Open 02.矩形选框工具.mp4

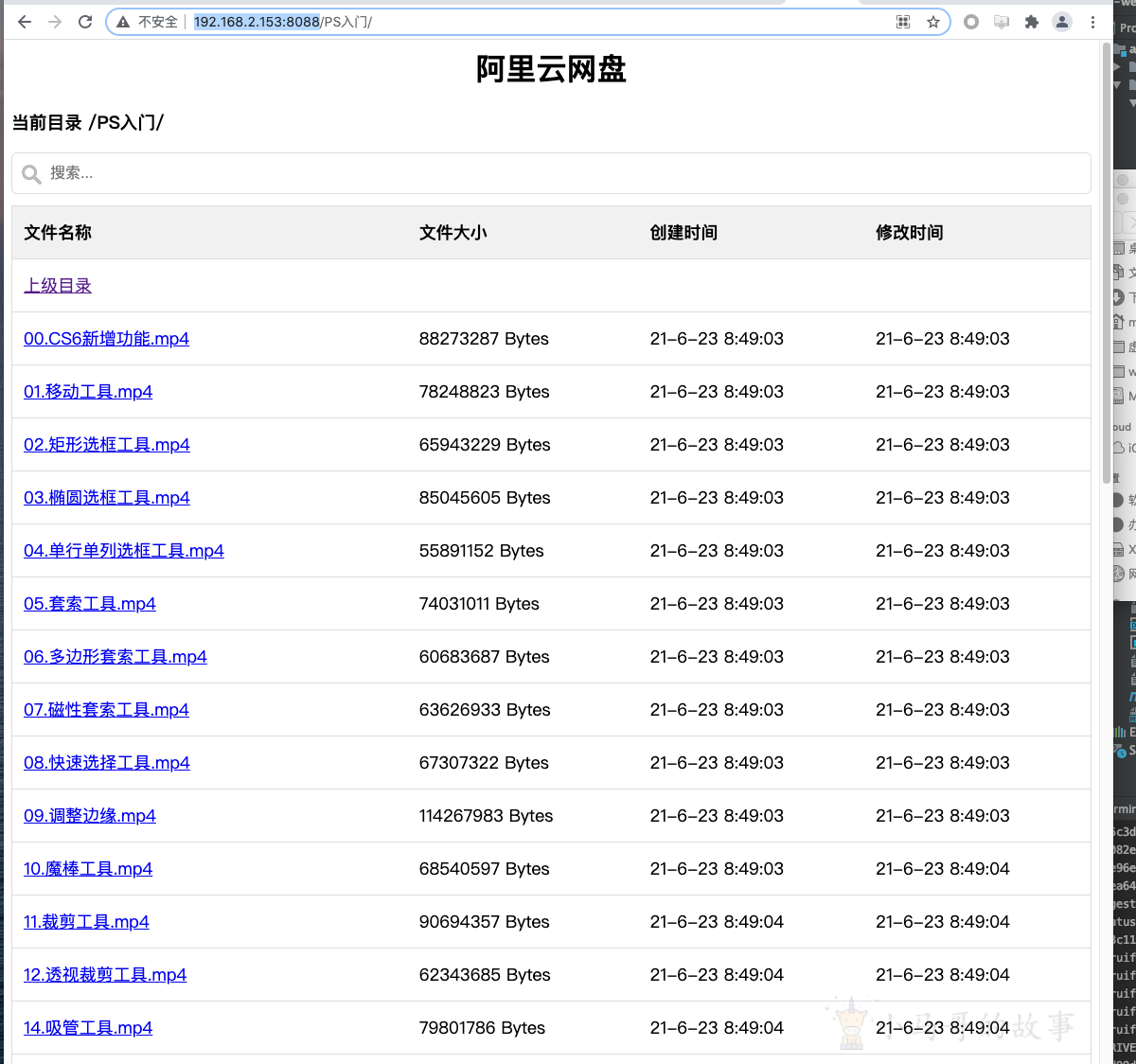pos(107,445)
